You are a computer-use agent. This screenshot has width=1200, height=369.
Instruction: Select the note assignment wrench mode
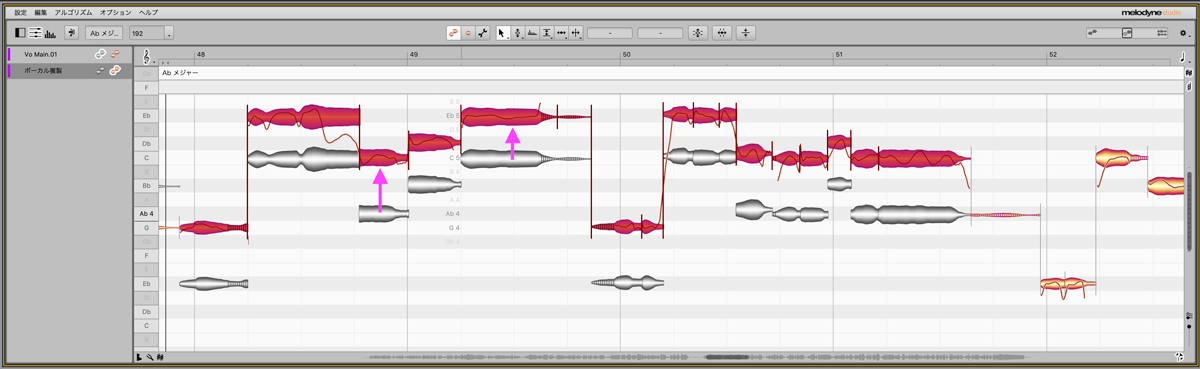pos(483,33)
